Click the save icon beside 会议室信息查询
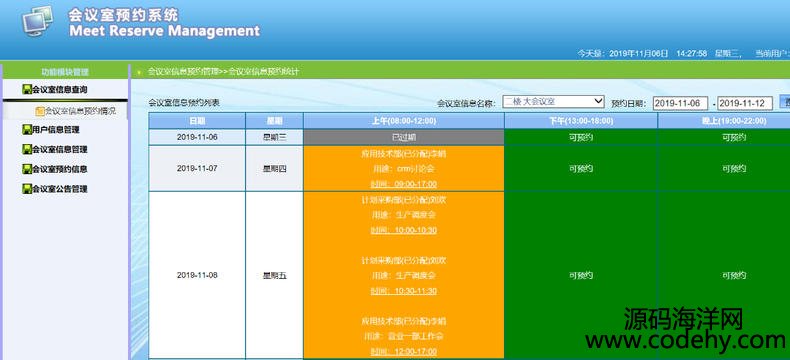Viewport: 790px width, 360px height. point(27,90)
